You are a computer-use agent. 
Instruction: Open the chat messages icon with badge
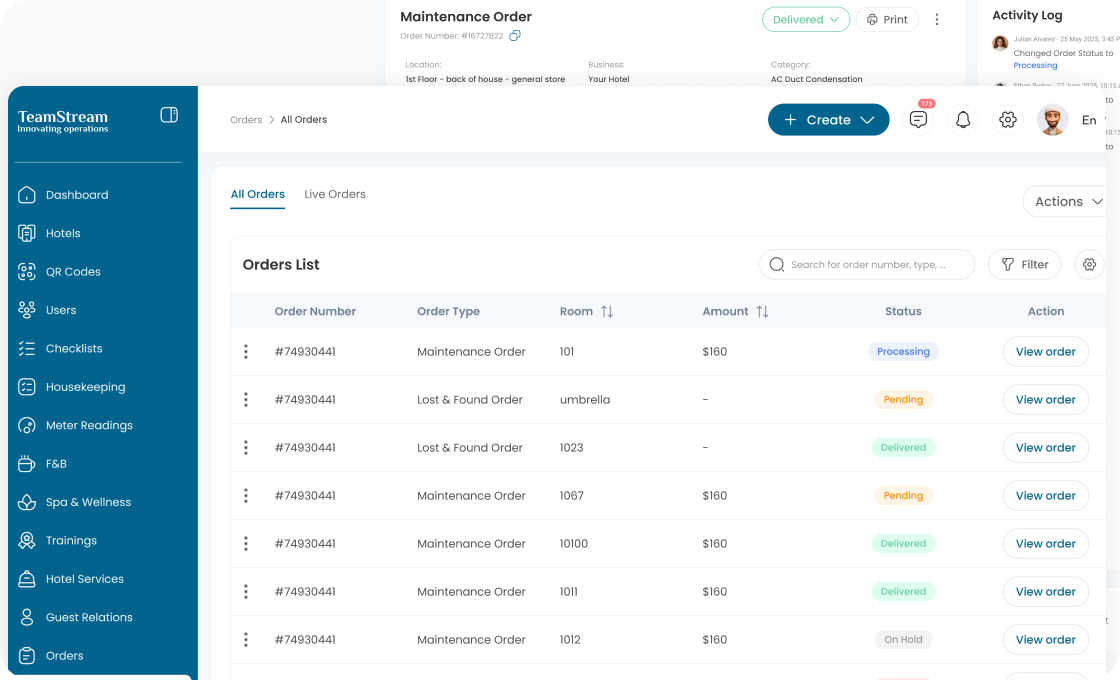918,120
